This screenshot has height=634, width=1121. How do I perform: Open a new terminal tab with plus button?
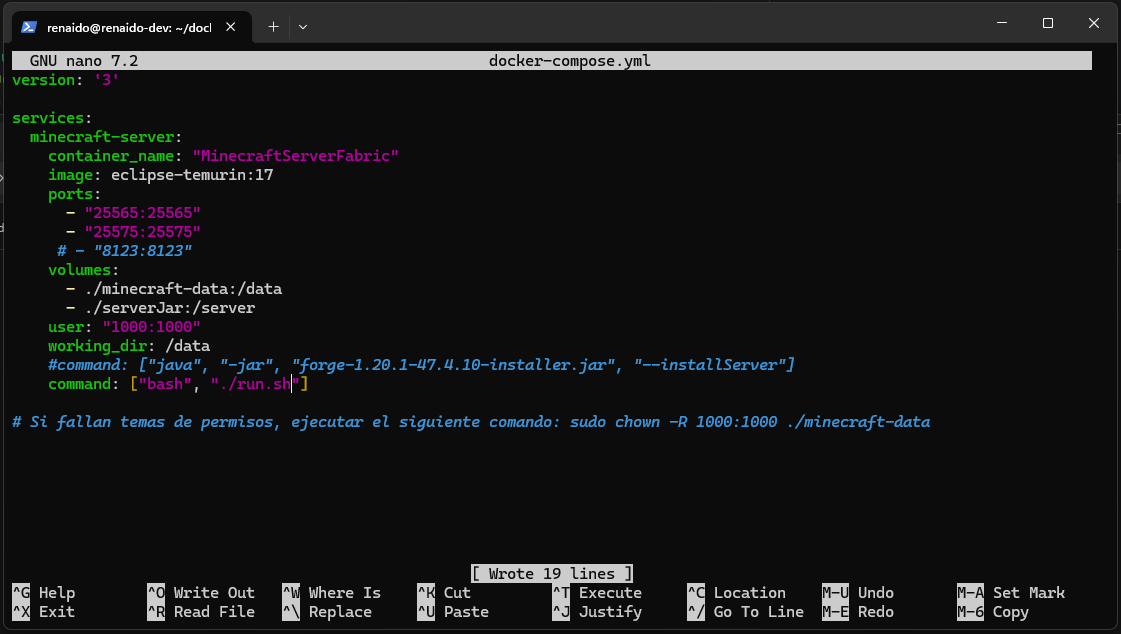pos(273,26)
